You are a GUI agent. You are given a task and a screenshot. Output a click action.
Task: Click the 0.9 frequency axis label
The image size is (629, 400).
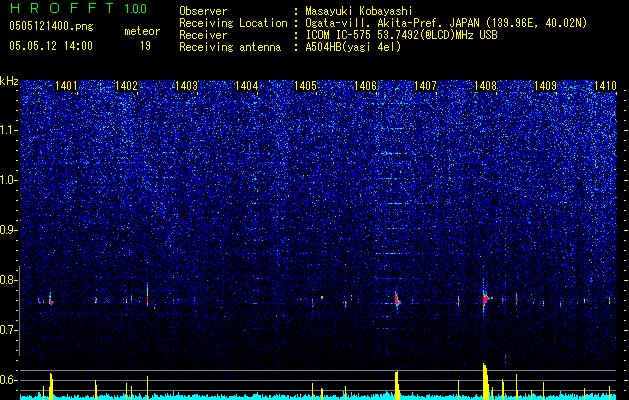9,230
